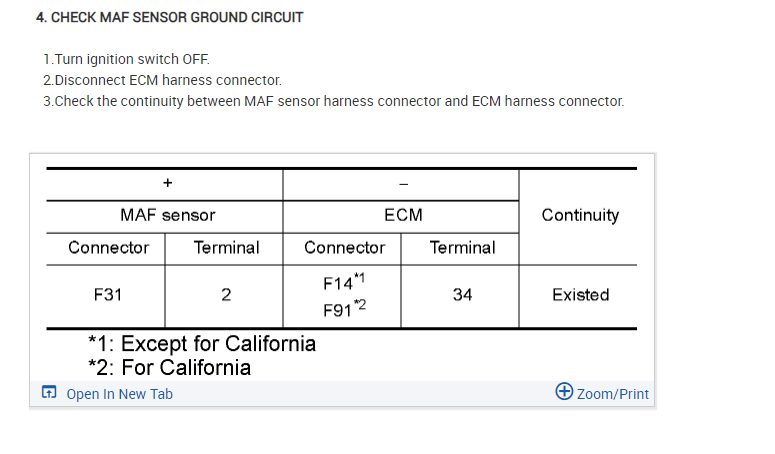
Task: Click the Turn ignition switch OFF step
Action: (x=126, y=59)
